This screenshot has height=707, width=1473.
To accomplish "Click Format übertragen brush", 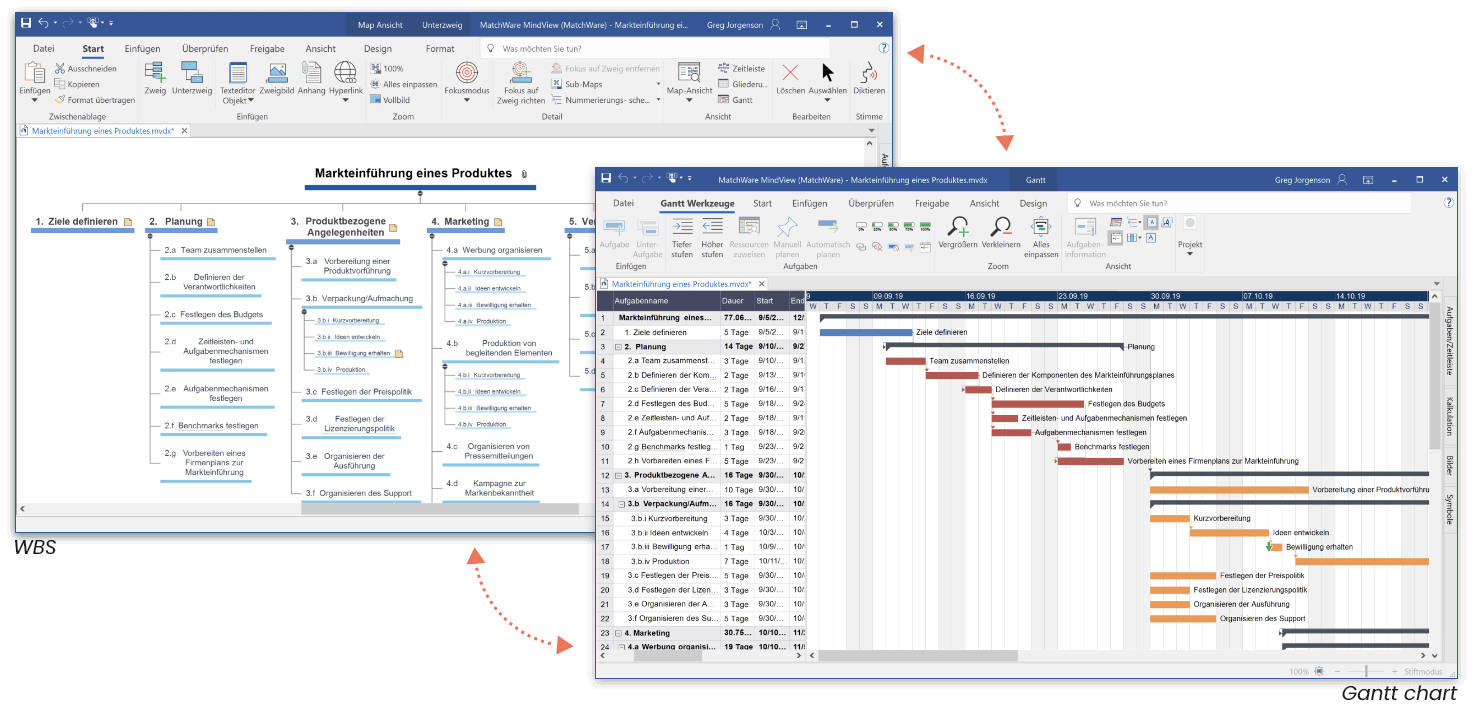I will click(x=94, y=100).
